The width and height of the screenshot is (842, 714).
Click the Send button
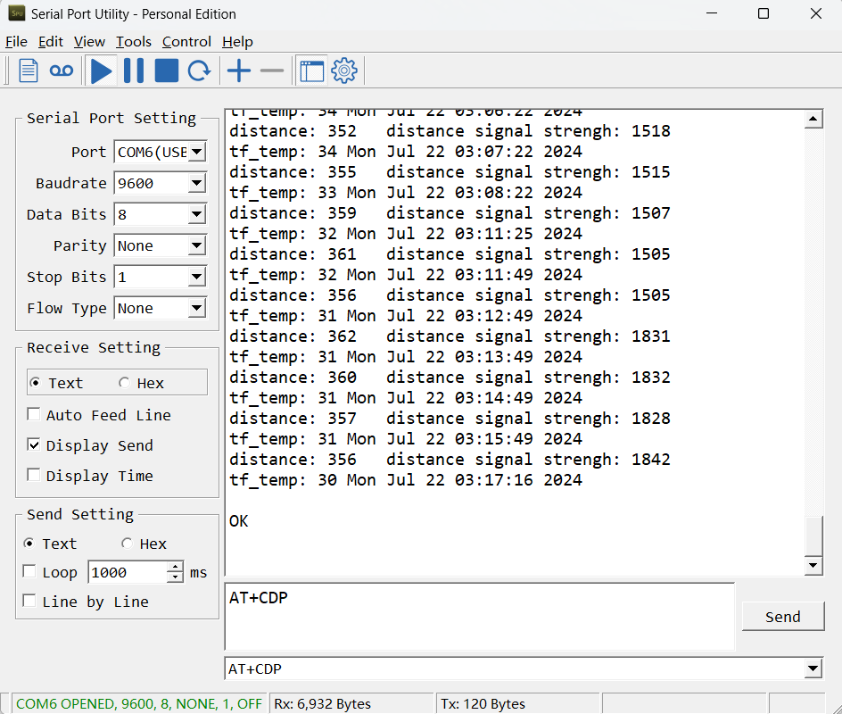coord(783,616)
